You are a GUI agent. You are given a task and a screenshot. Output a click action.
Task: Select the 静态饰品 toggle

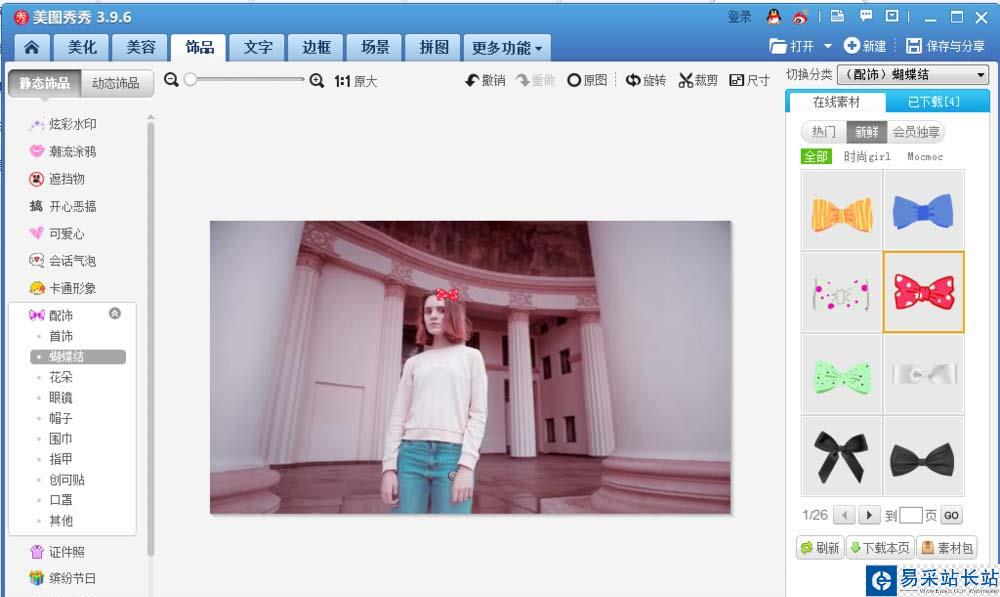tap(45, 83)
